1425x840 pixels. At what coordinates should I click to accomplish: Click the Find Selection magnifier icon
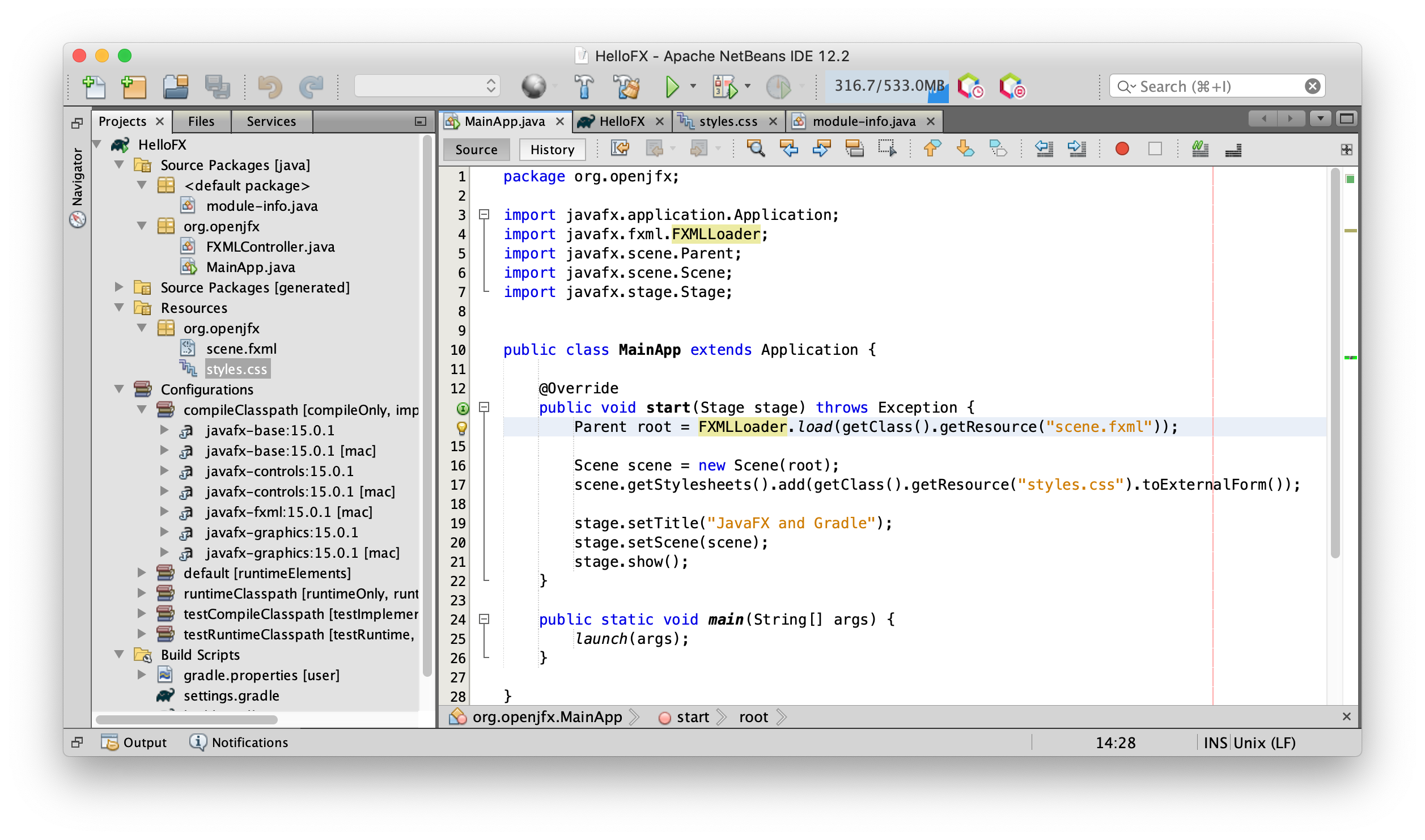[x=755, y=149]
